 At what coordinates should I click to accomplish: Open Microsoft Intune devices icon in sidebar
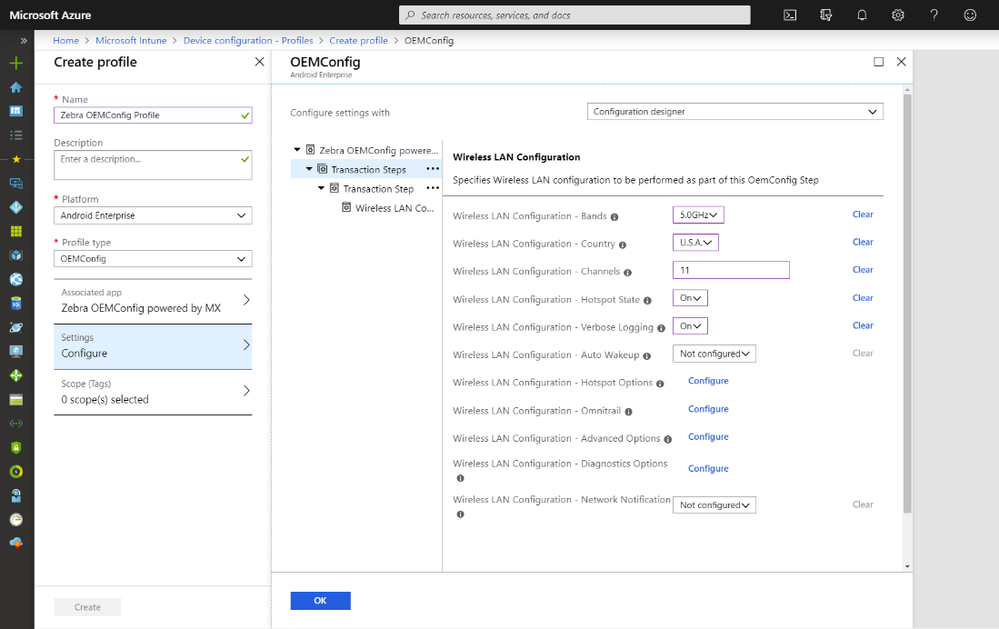(17, 184)
